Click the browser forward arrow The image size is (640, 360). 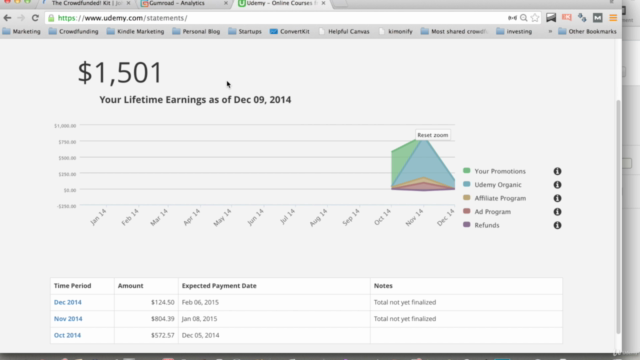point(21,18)
